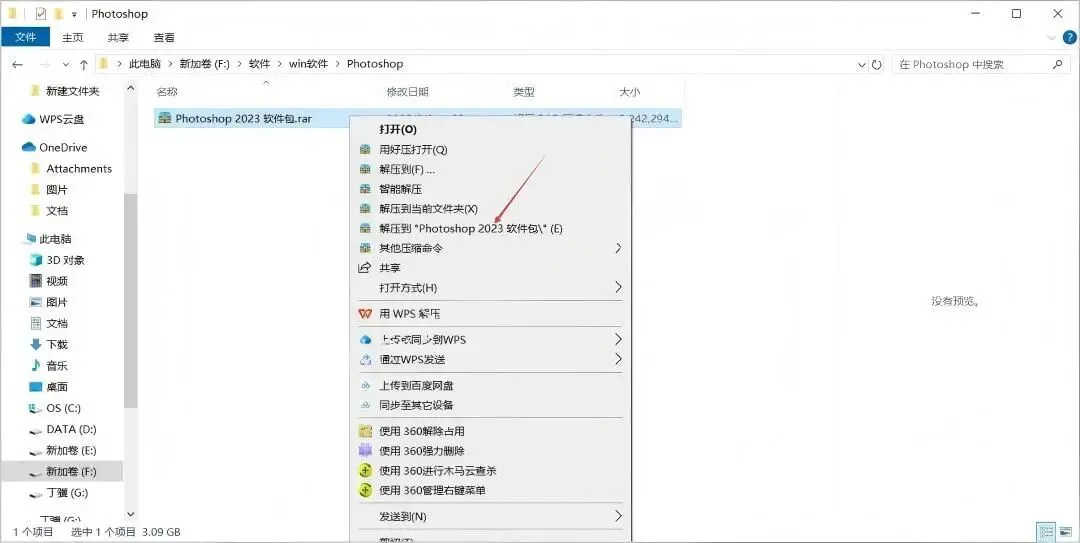This screenshot has height=543, width=1080.
Task: Switch to details view icon in status bar
Action: [1047, 532]
